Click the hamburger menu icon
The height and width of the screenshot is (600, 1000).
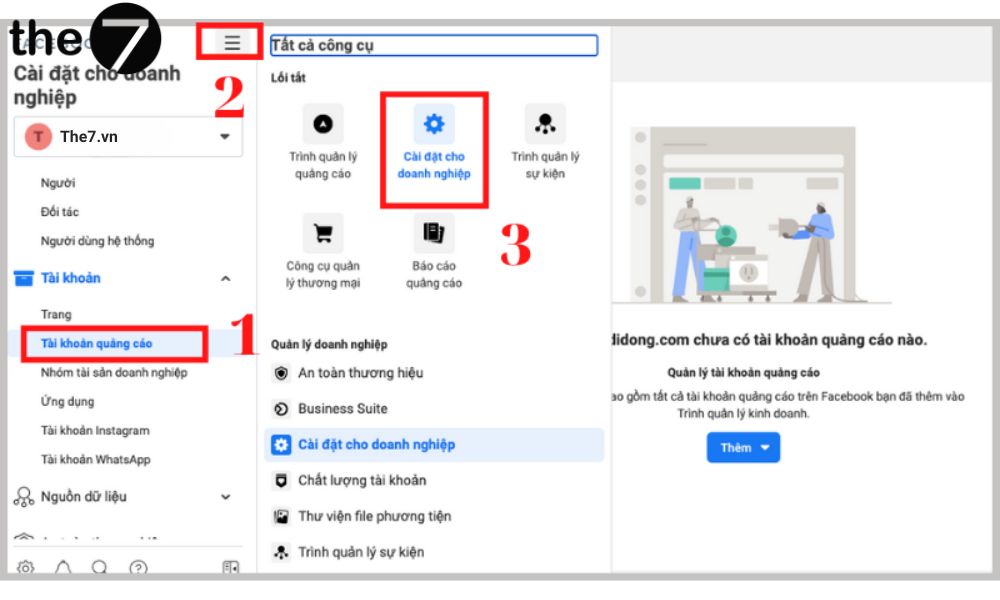pyautogui.click(x=232, y=43)
